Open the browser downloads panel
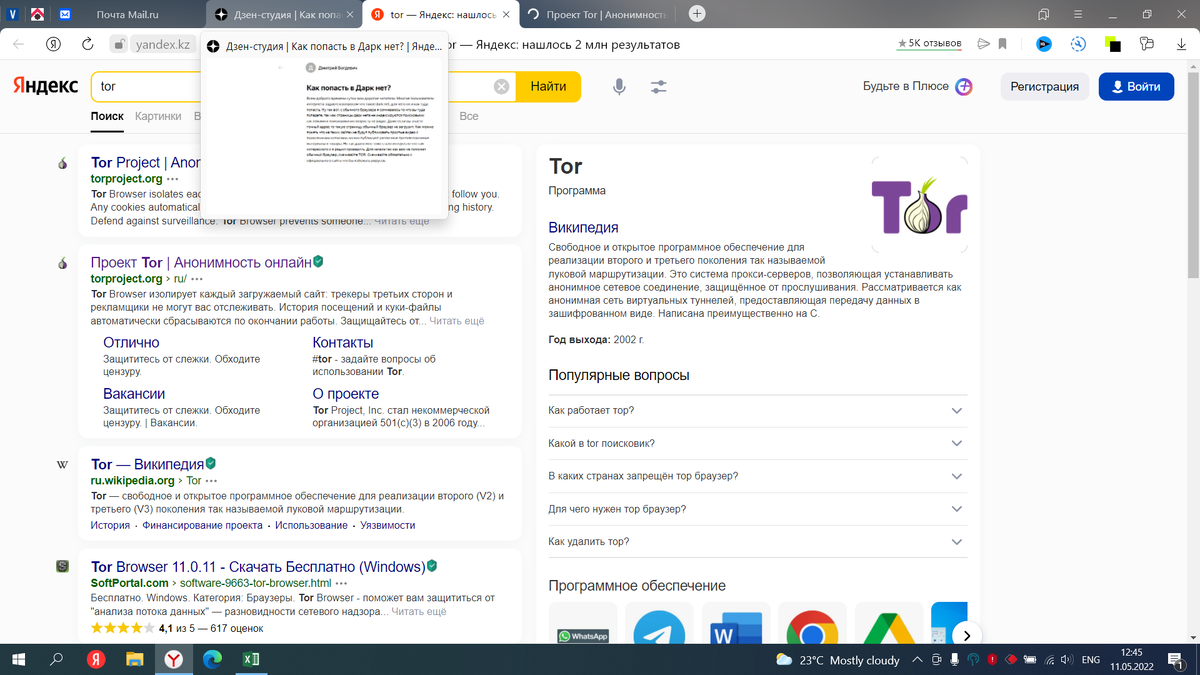 [1181, 44]
